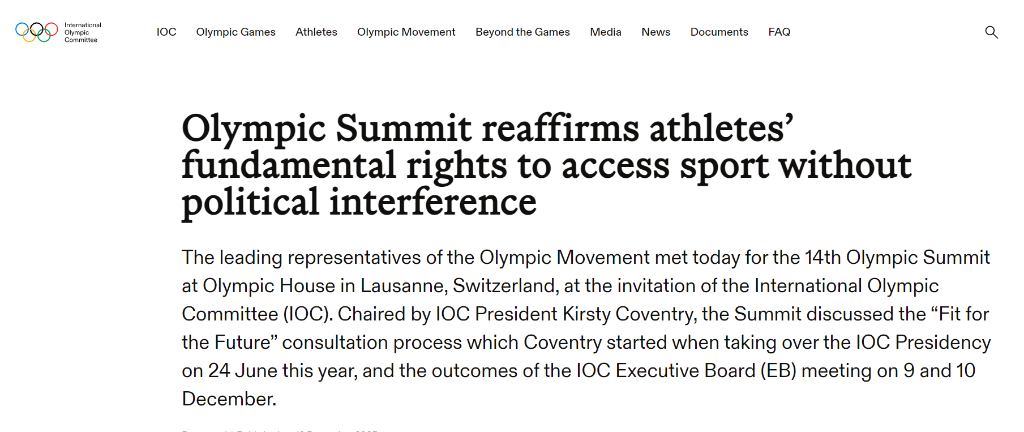Click the International Olympic Committee logo text
This screenshot has height=432, width=1024.
82,32
